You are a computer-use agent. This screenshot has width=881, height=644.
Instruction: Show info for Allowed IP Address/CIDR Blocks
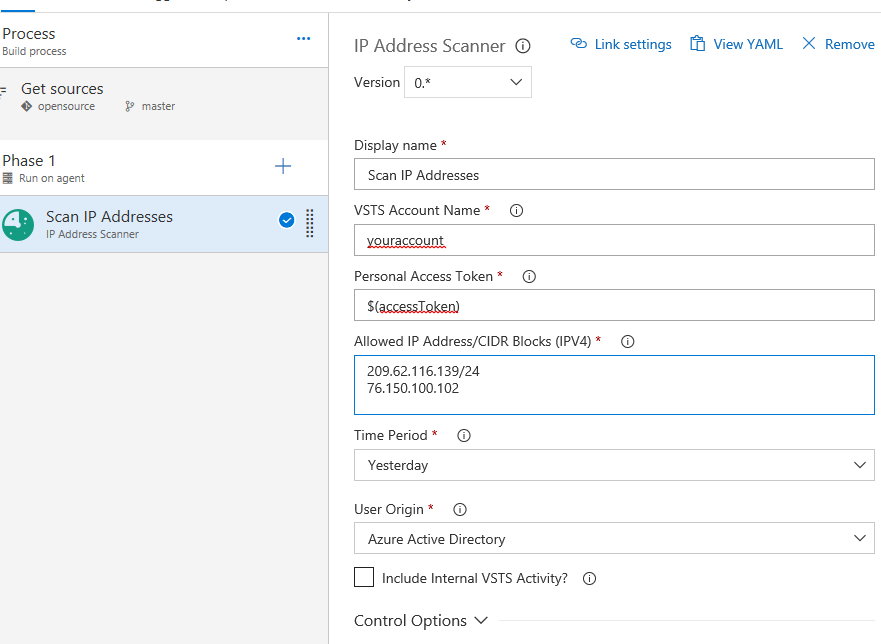click(x=627, y=342)
